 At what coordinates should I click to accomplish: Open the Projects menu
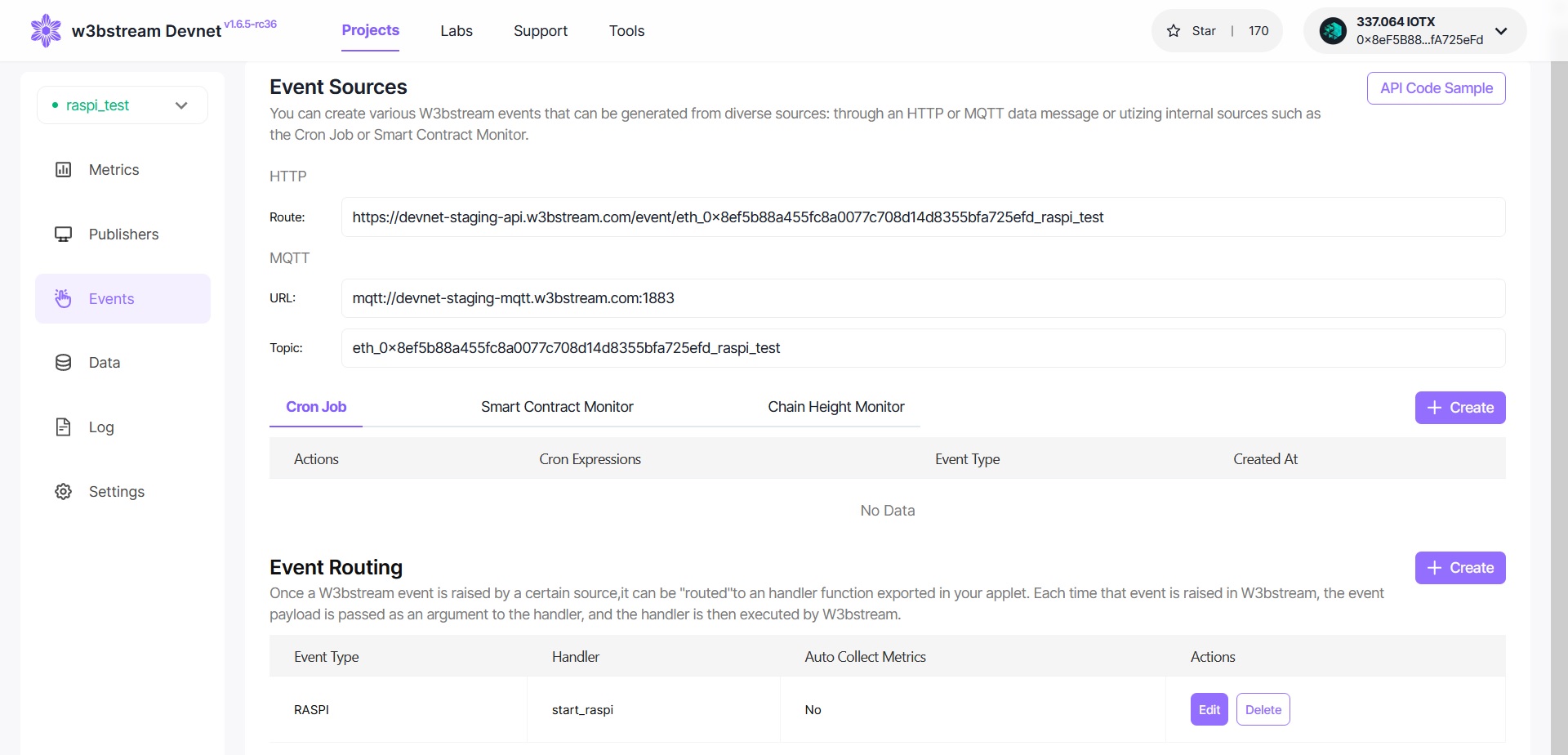pos(370,30)
